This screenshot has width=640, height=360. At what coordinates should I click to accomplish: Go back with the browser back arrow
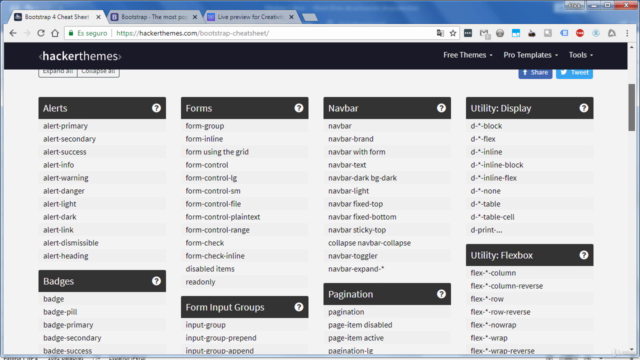(13, 33)
